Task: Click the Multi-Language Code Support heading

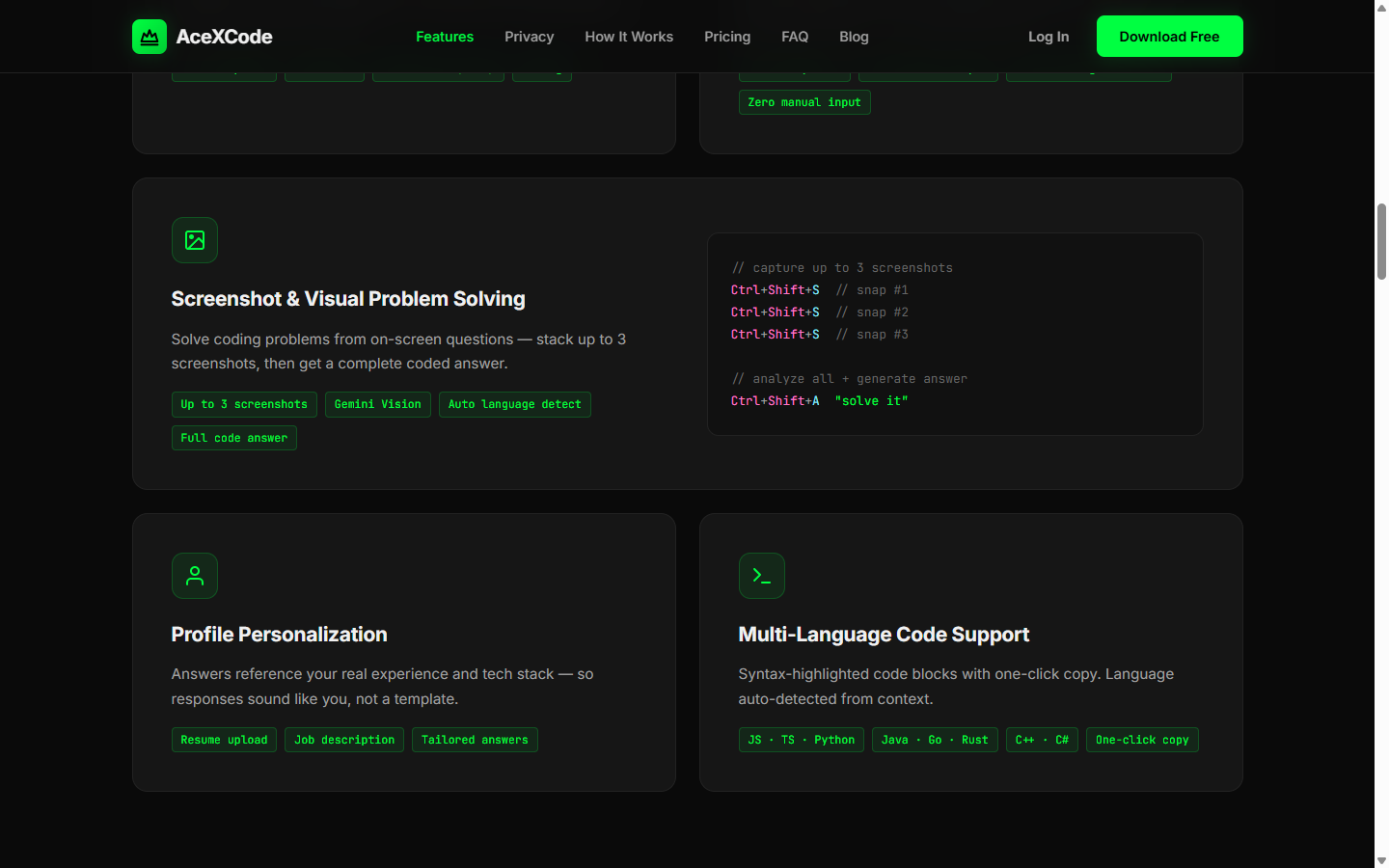Action: tap(884, 635)
